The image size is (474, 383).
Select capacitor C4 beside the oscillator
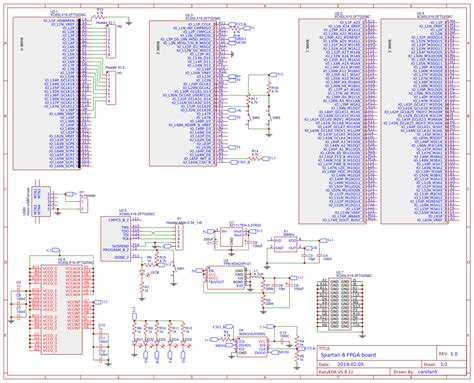tap(319, 256)
